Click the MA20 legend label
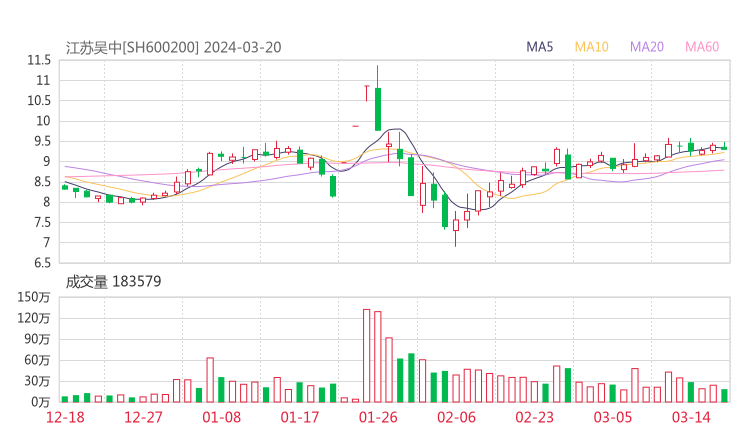The width and height of the screenshot is (740, 440). tap(647, 47)
